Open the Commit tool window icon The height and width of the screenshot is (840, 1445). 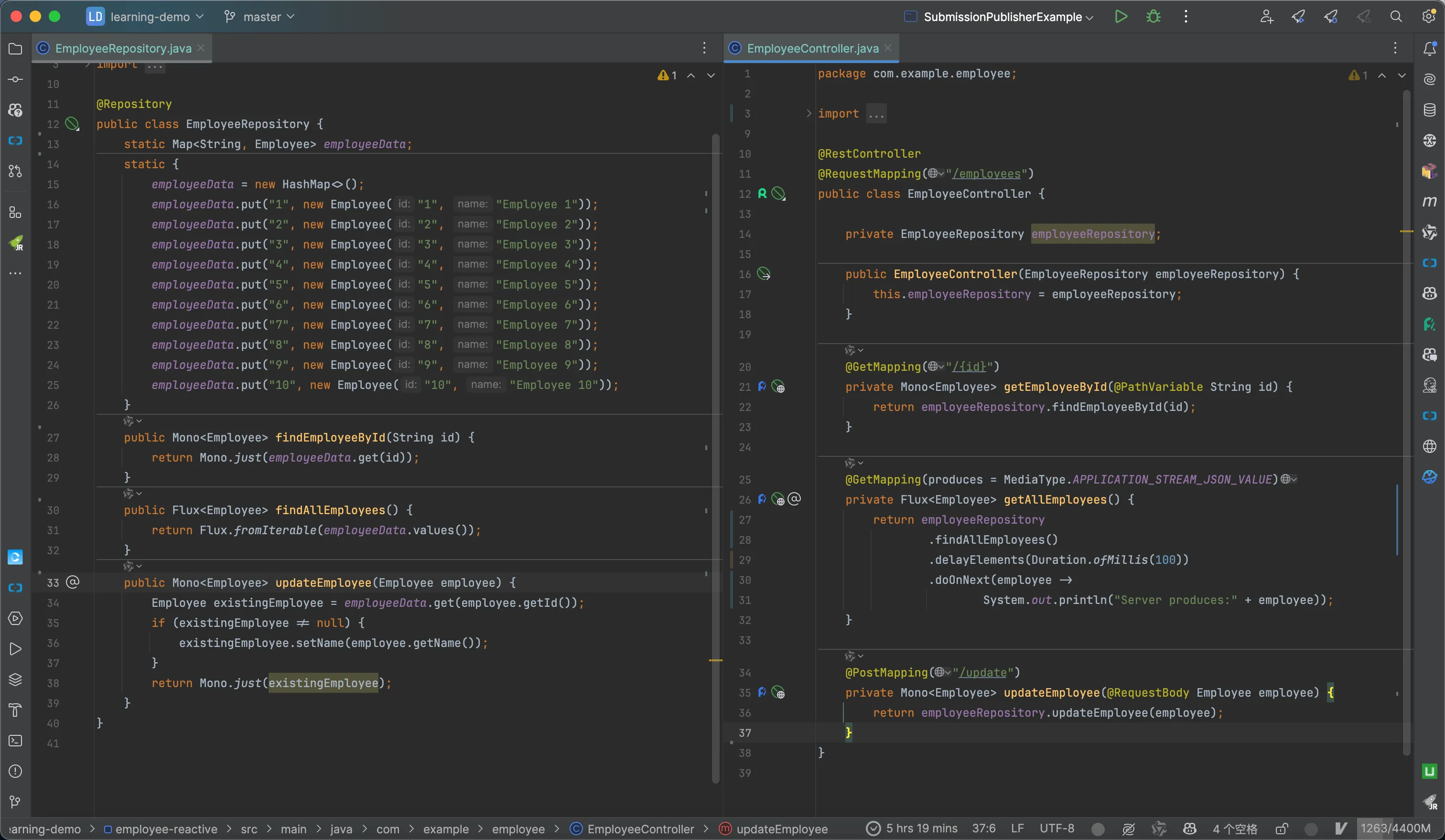(15, 79)
